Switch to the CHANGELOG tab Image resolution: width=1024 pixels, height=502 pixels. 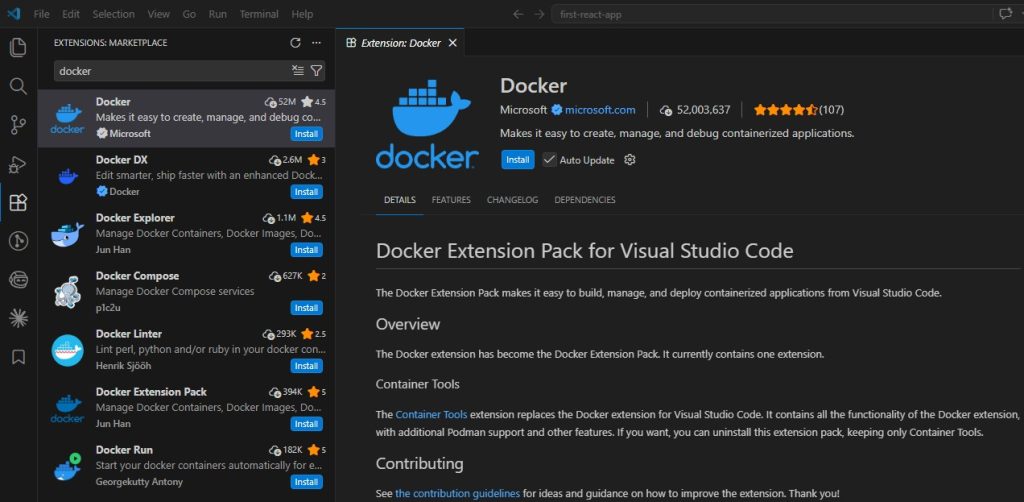click(513, 200)
